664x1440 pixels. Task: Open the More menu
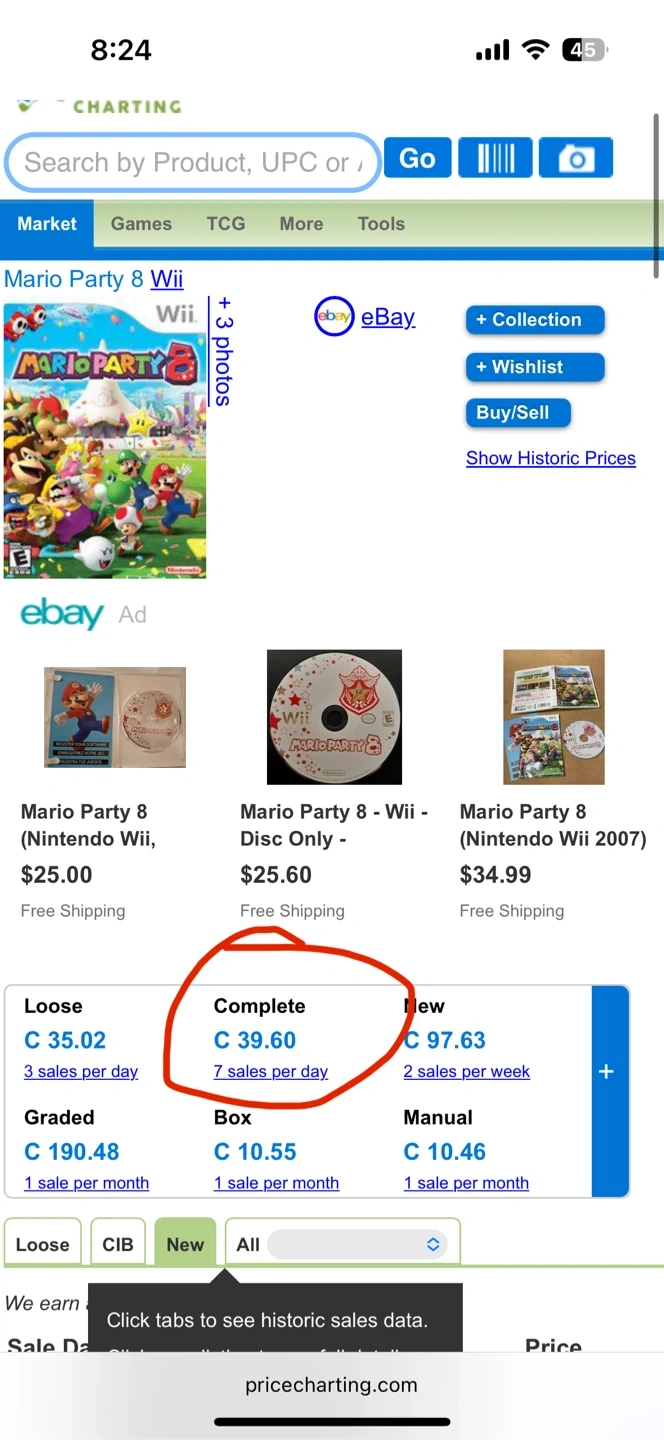pyautogui.click(x=301, y=224)
